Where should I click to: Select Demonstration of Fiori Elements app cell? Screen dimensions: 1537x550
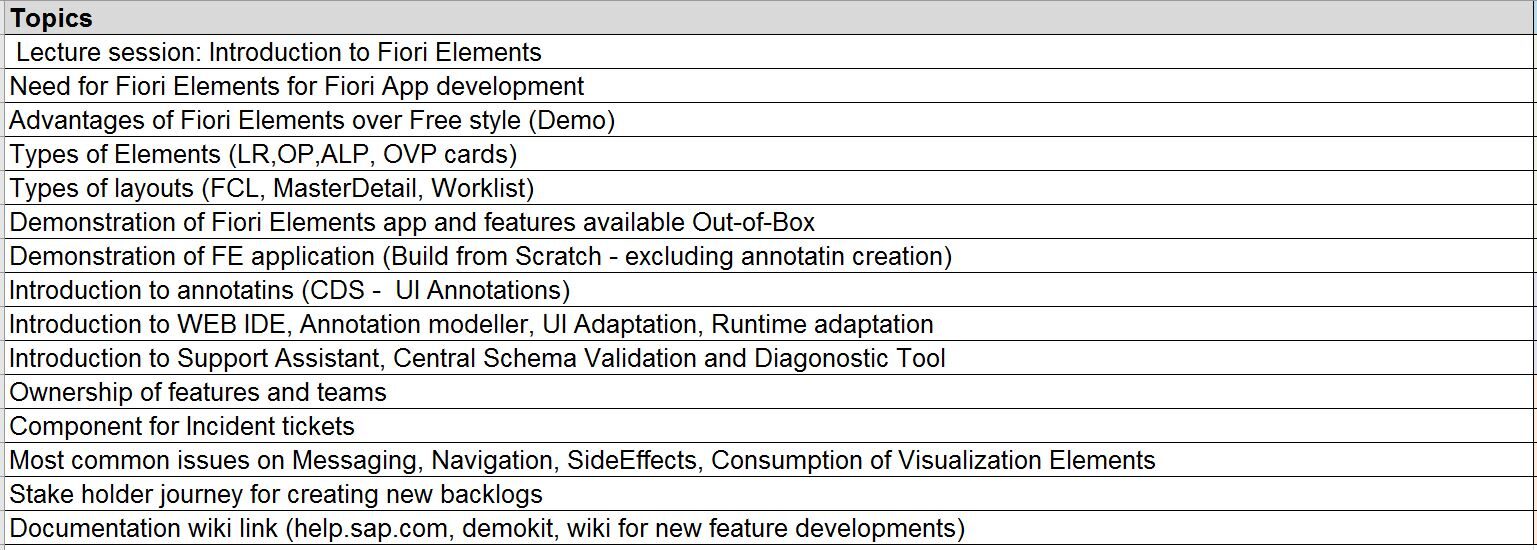click(x=412, y=222)
